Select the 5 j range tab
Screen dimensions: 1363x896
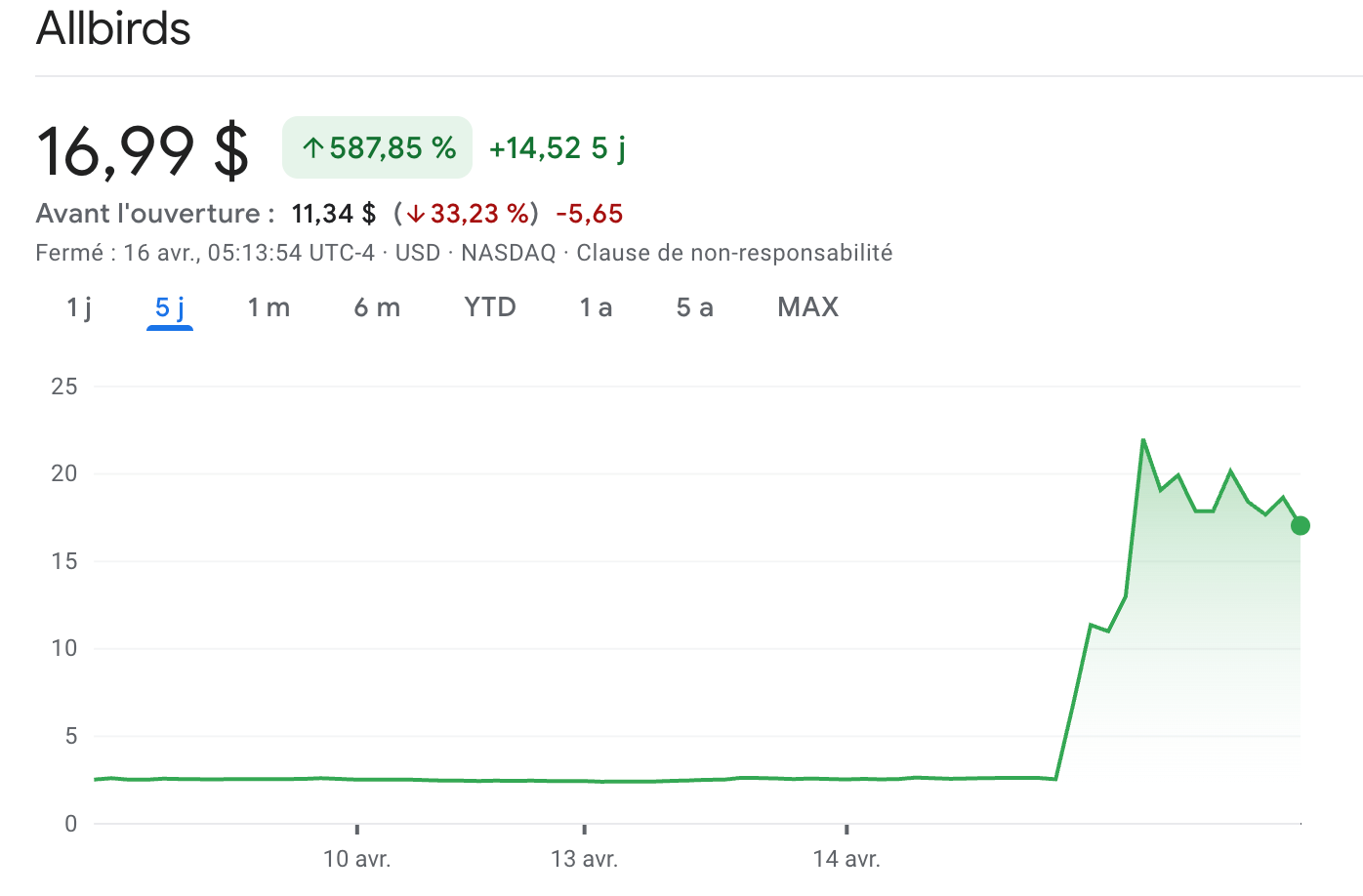tap(170, 307)
